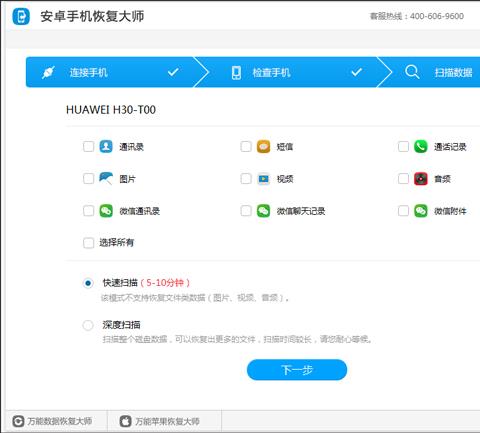Click the plug icon for 连接手机
This screenshot has width=480, height=433.
coord(48,72)
